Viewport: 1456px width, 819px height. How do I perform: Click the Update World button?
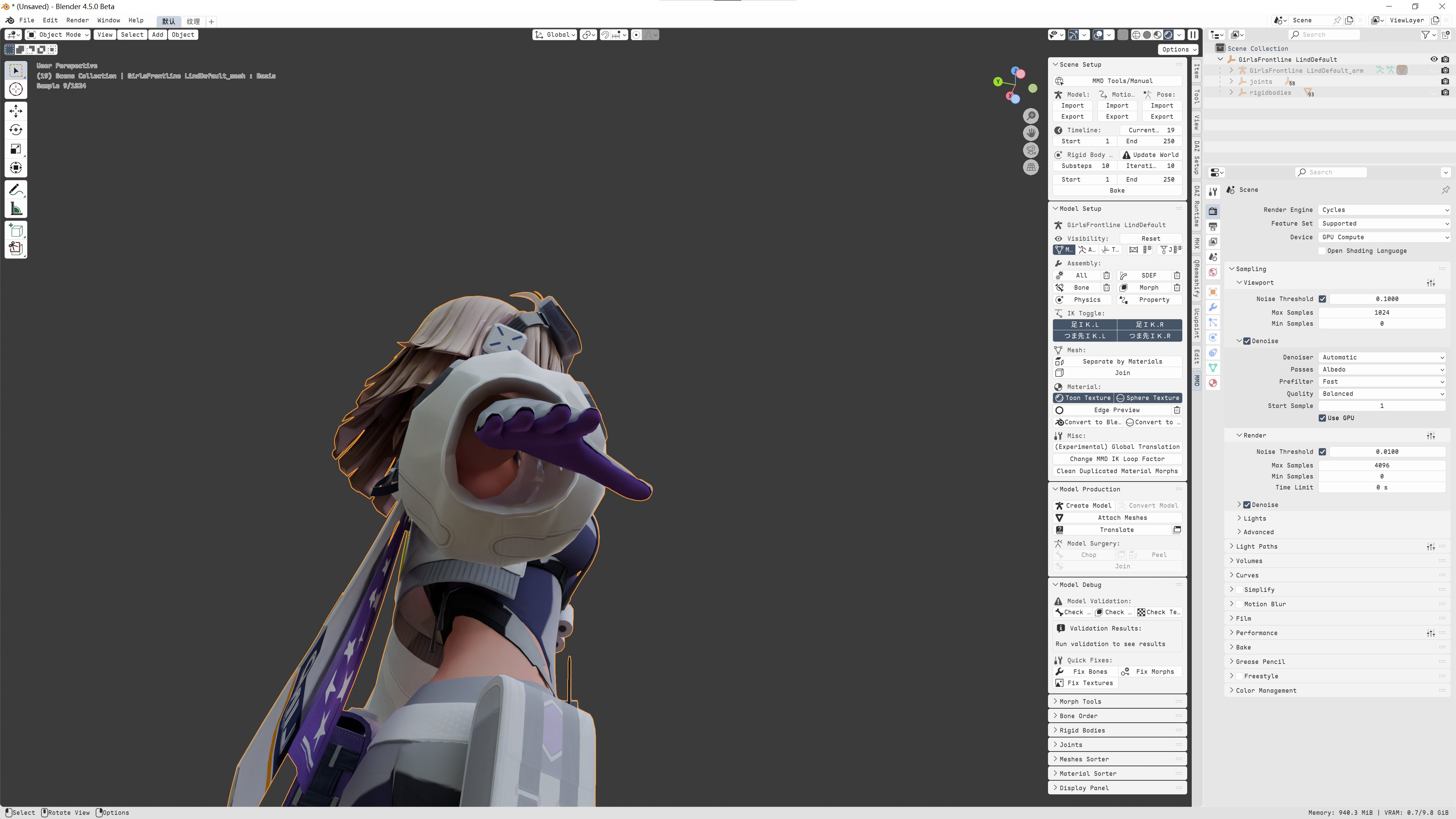tap(1151, 155)
